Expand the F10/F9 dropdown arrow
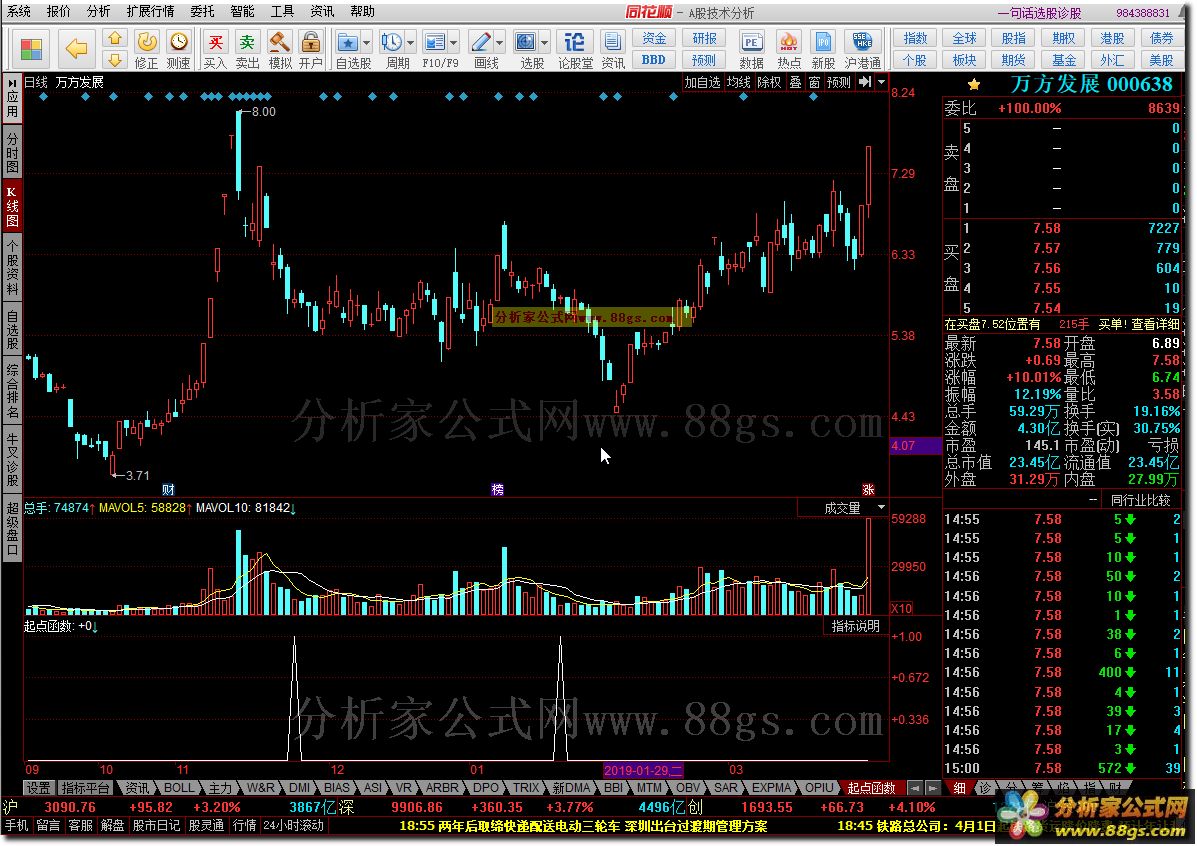Screen dimensions: 1197x846 click(454, 43)
